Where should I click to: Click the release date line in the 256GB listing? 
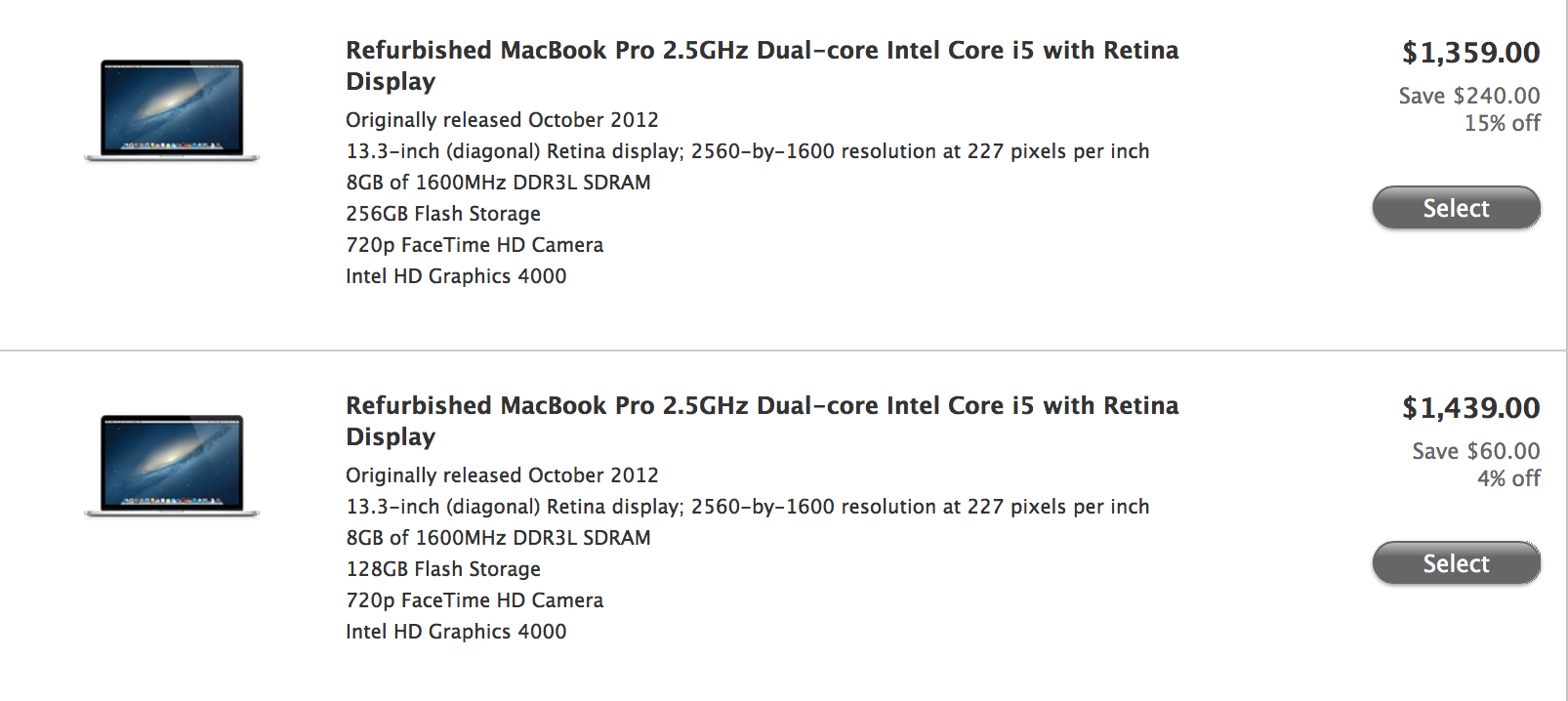(502, 120)
